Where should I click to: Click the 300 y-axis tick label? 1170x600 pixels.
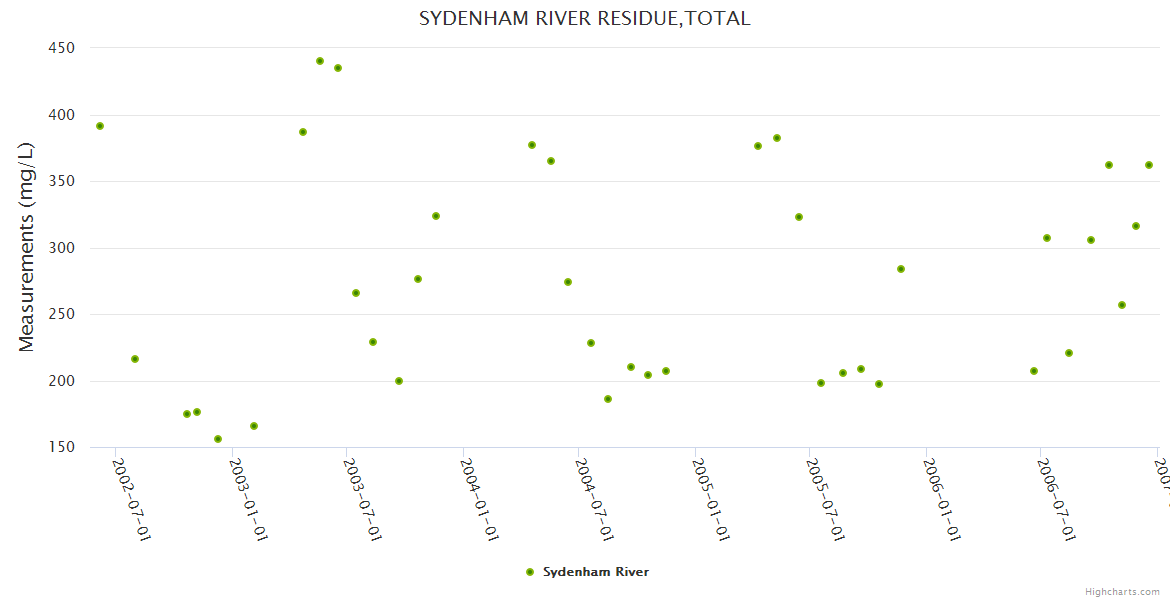click(61, 248)
